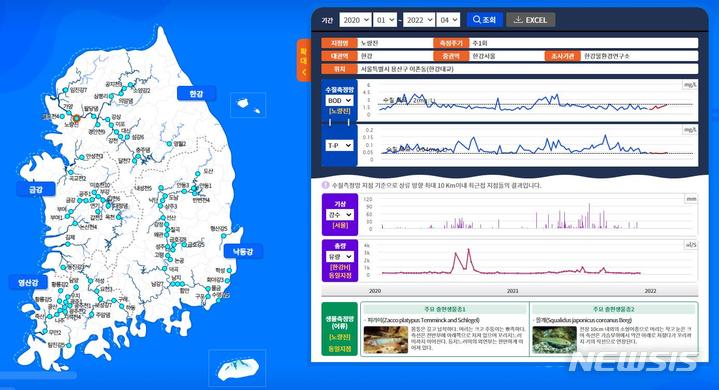
Task: Click the 2022 marker on the timeline axis
Action: click(x=650, y=291)
